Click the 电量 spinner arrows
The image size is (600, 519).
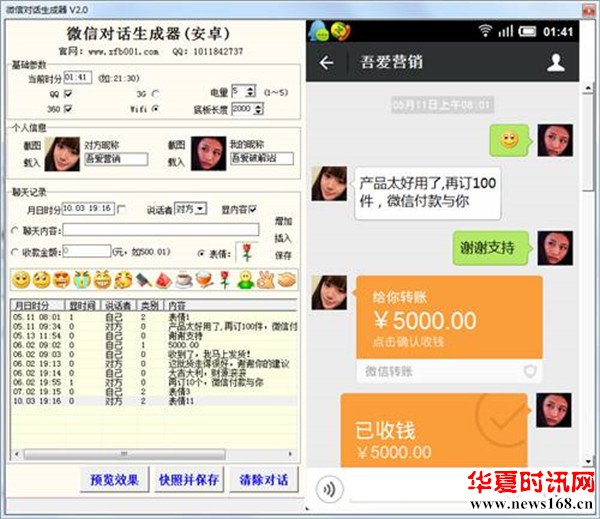coord(251,91)
